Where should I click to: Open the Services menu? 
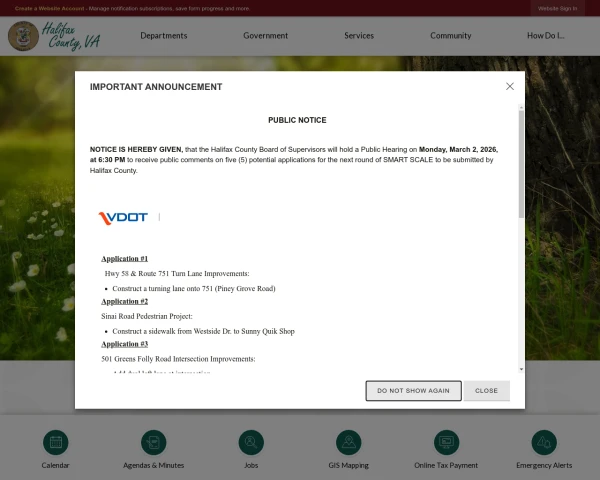click(359, 36)
